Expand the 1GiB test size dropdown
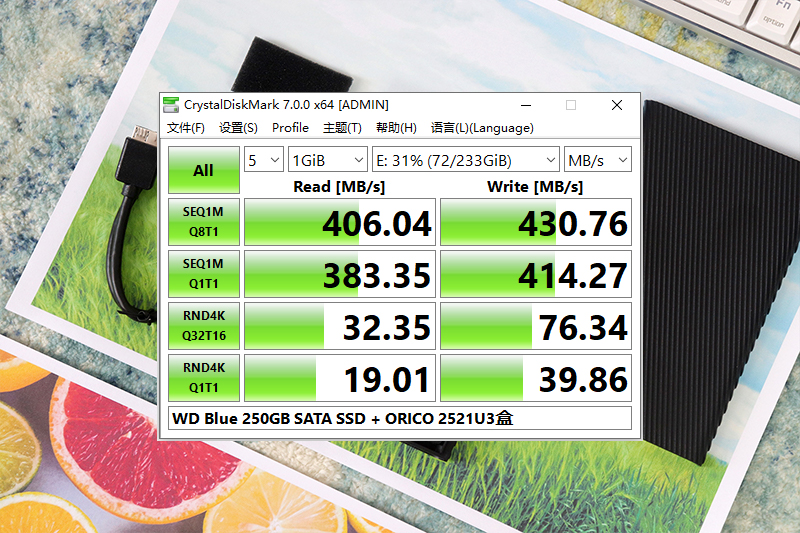Viewport: 800px width, 533px height. pos(328,160)
